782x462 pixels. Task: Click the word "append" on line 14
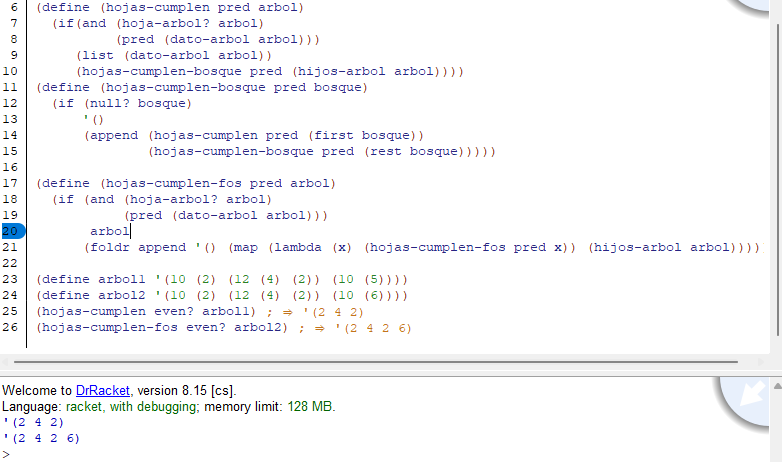pos(114,136)
